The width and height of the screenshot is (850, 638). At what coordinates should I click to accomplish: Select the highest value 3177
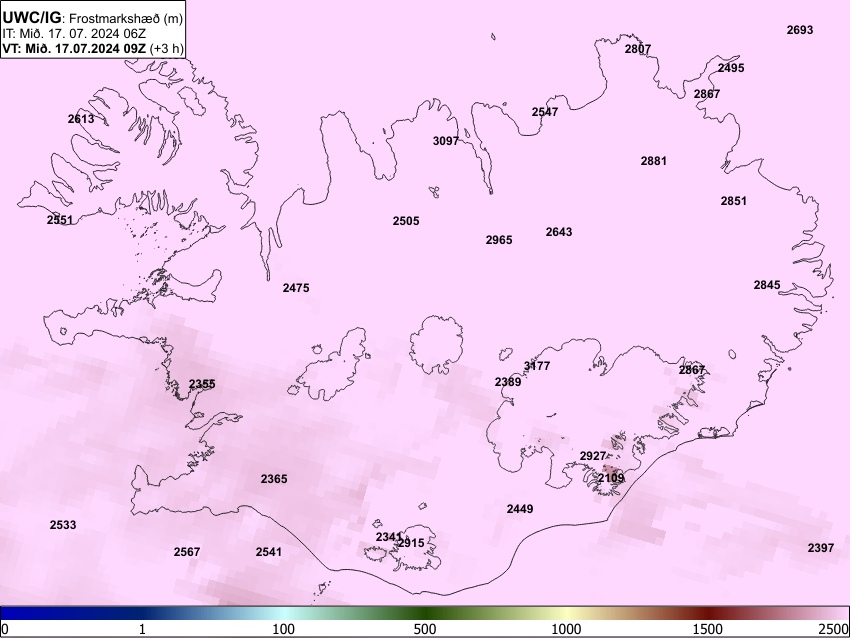point(537,366)
